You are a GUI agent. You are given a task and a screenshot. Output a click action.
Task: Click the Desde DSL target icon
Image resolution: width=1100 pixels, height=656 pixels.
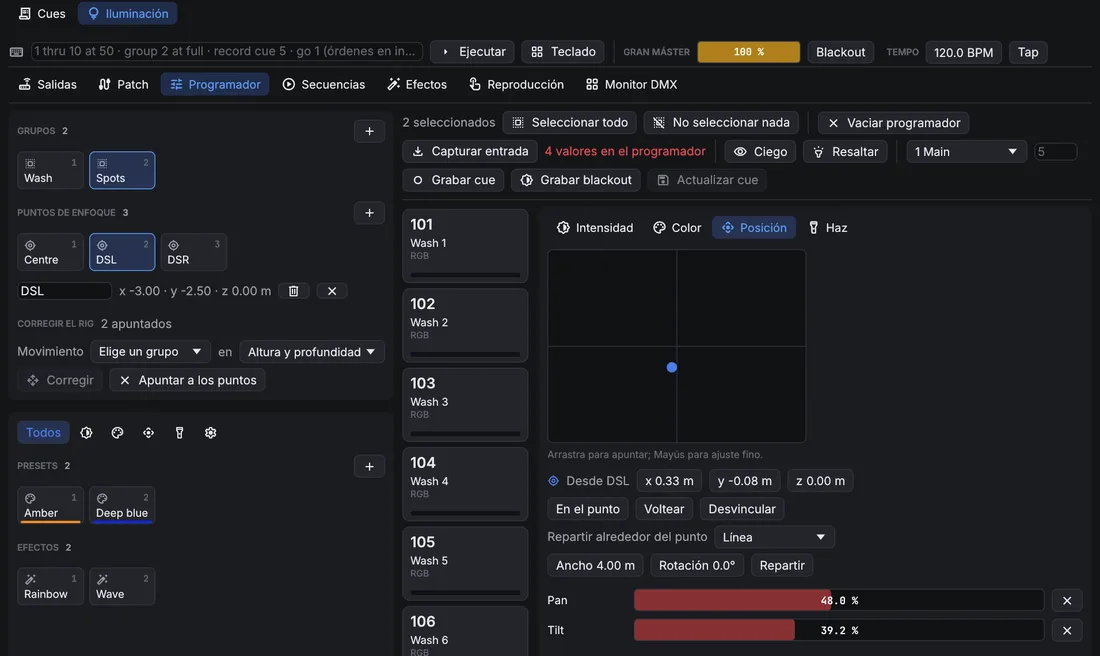pos(554,481)
